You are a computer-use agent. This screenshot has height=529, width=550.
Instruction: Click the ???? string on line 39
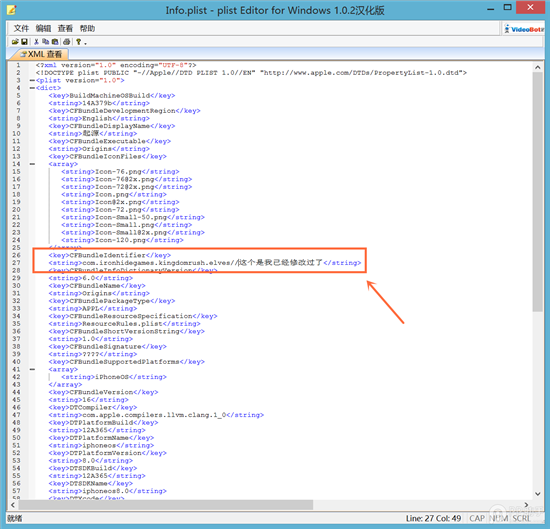(x=93, y=354)
